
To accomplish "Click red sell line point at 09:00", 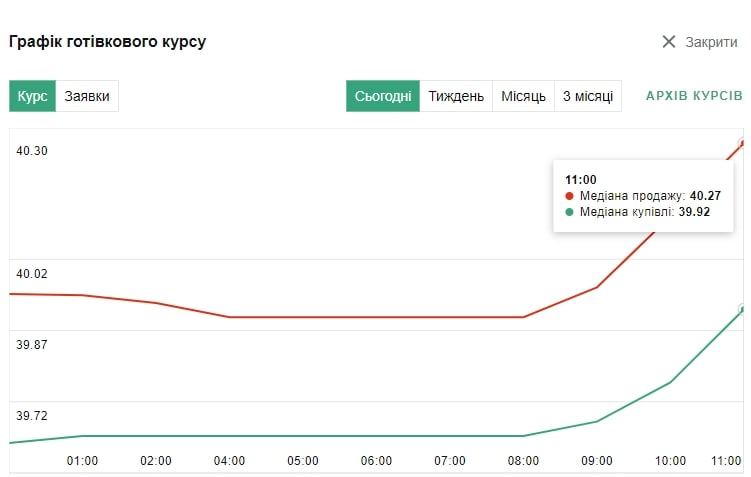I will point(597,287).
